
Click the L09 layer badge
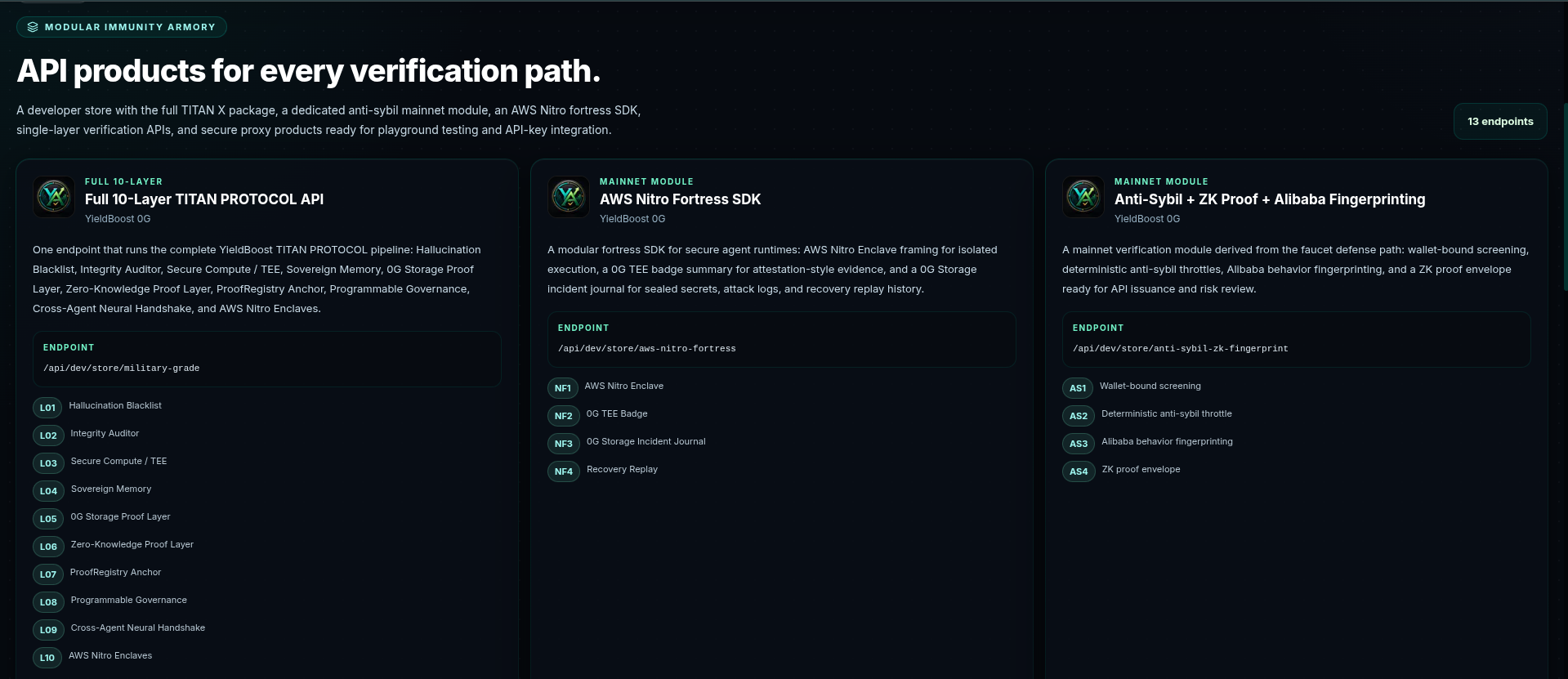click(x=48, y=630)
